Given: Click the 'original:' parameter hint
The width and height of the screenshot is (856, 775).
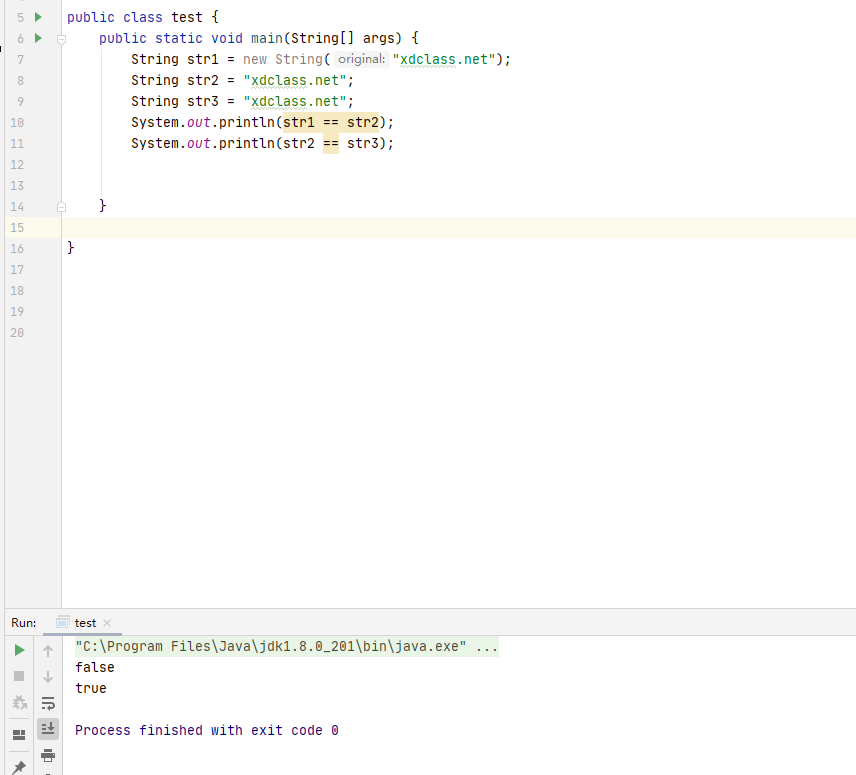Looking at the screenshot, I should pos(361,59).
